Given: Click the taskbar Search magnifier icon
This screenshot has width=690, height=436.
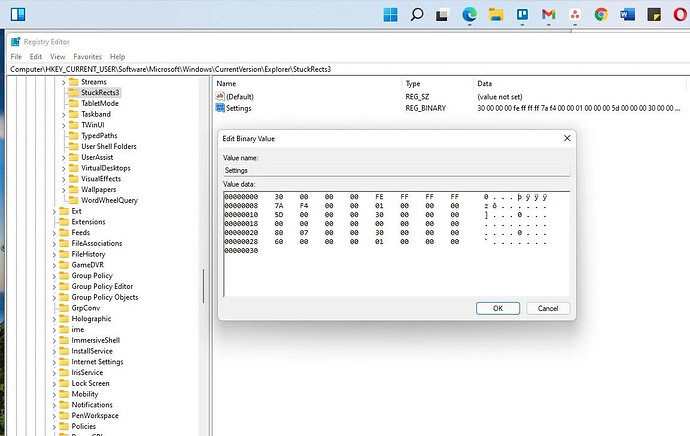Looking at the screenshot, I should [x=416, y=15].
